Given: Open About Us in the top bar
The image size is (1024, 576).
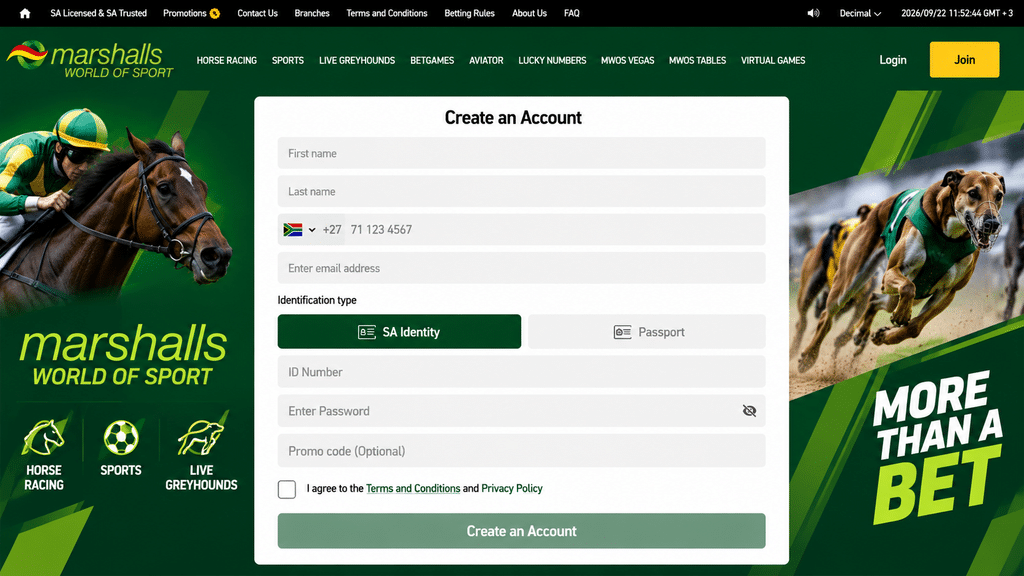Looking at the screenshot, I should pyautogui.click(x=530, y=13).
